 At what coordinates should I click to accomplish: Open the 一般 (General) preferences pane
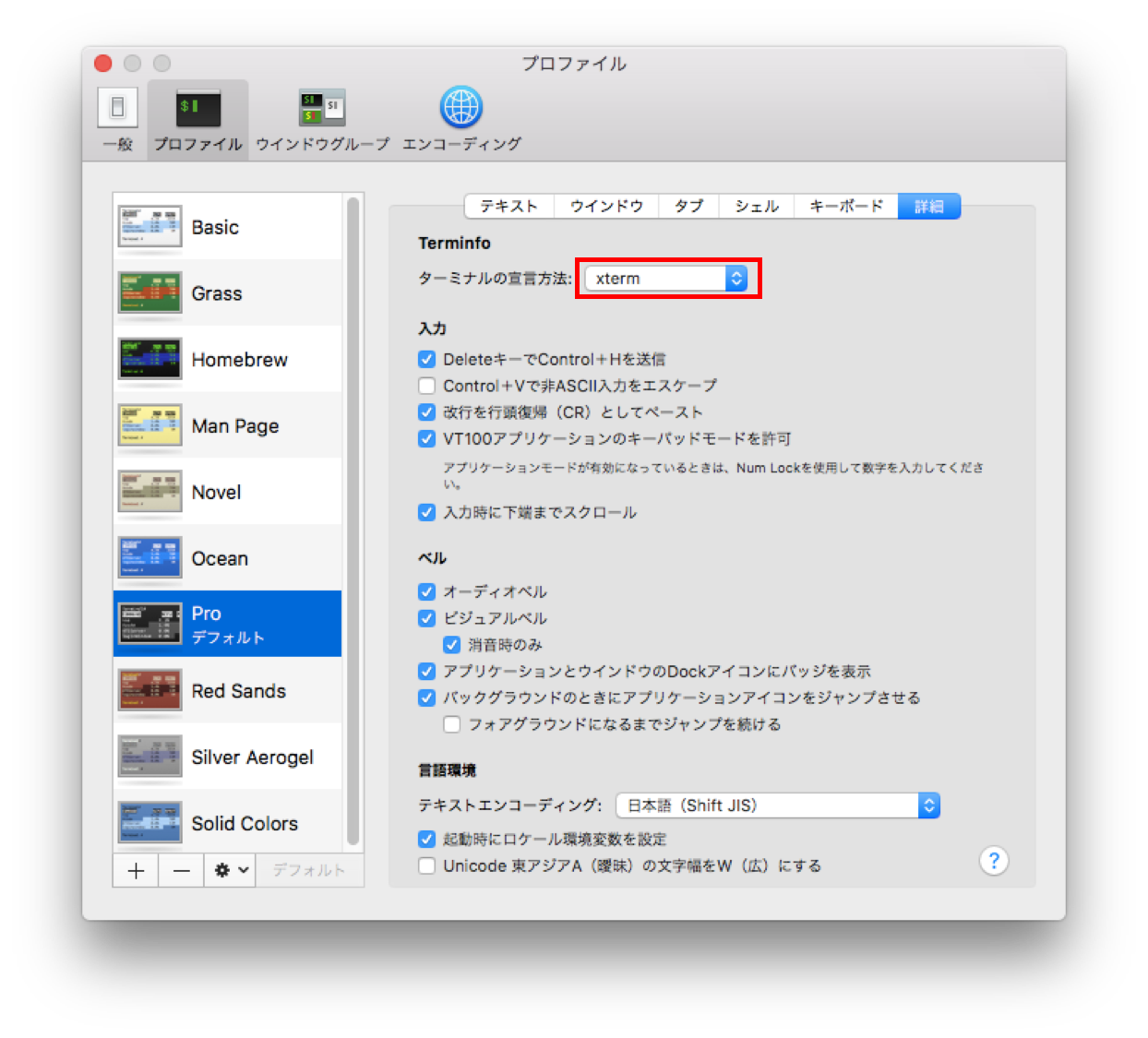click(117, 120)
